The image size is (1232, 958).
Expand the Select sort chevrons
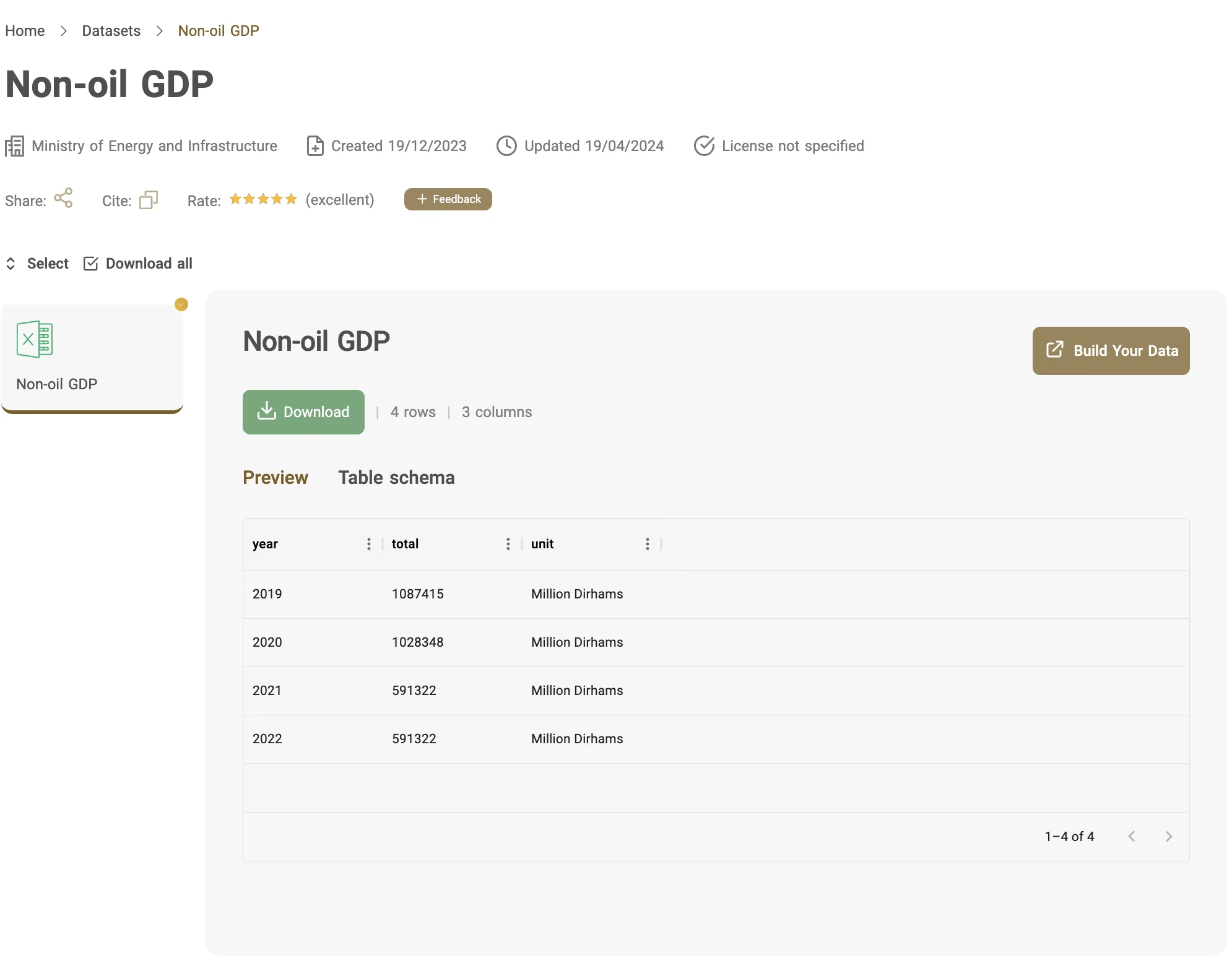pyautogui.click(x=11, y=264)
